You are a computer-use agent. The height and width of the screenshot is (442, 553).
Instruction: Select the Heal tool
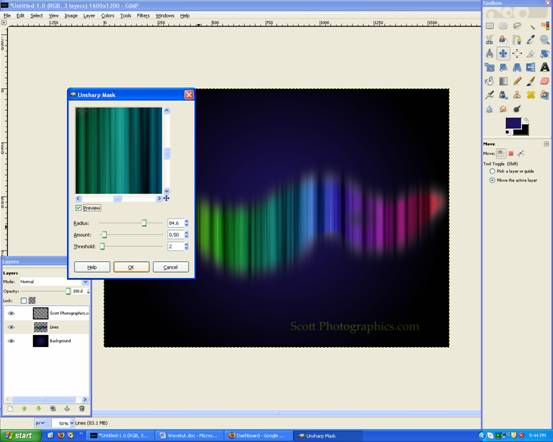(531, 95)
